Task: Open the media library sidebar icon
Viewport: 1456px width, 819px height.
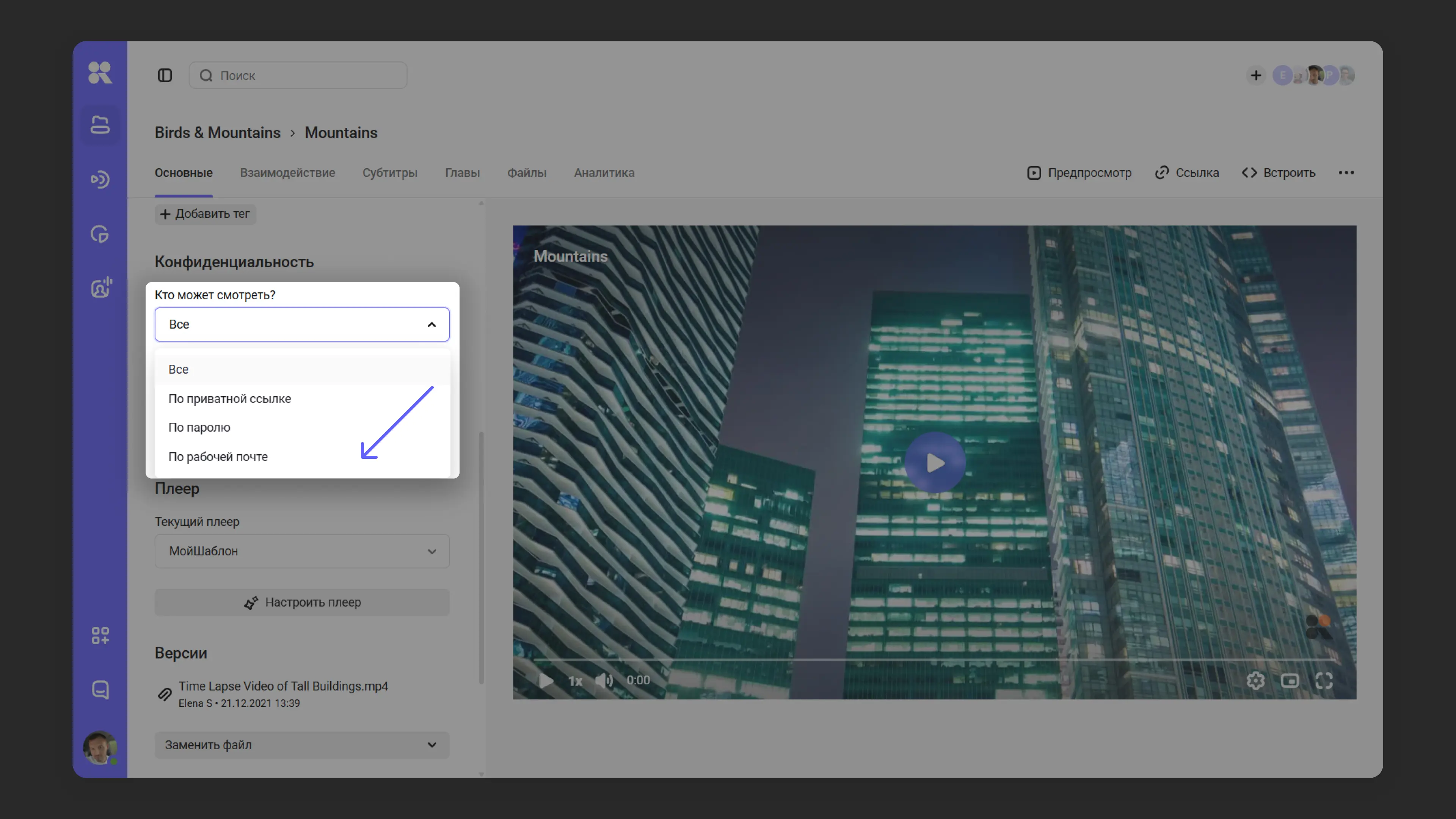Action: (100, 125)
